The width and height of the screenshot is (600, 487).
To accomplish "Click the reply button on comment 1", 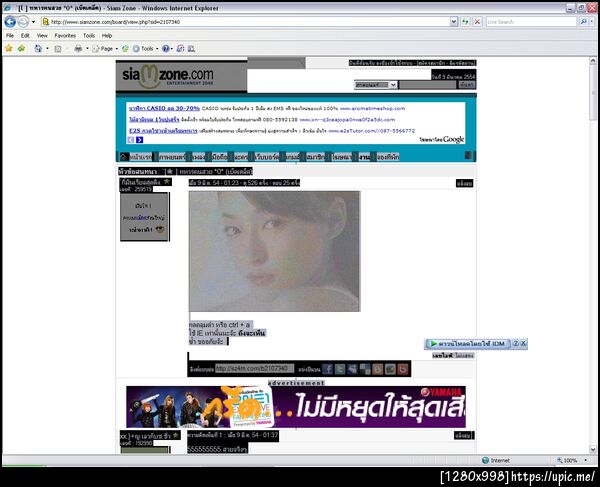I will point(464,435).
